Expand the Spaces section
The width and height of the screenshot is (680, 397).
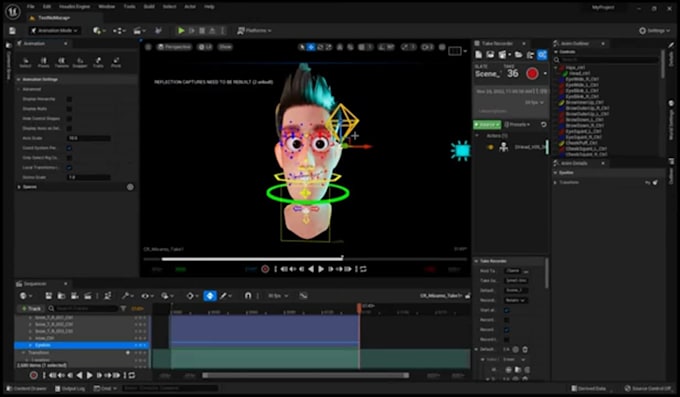coord(19,187)
